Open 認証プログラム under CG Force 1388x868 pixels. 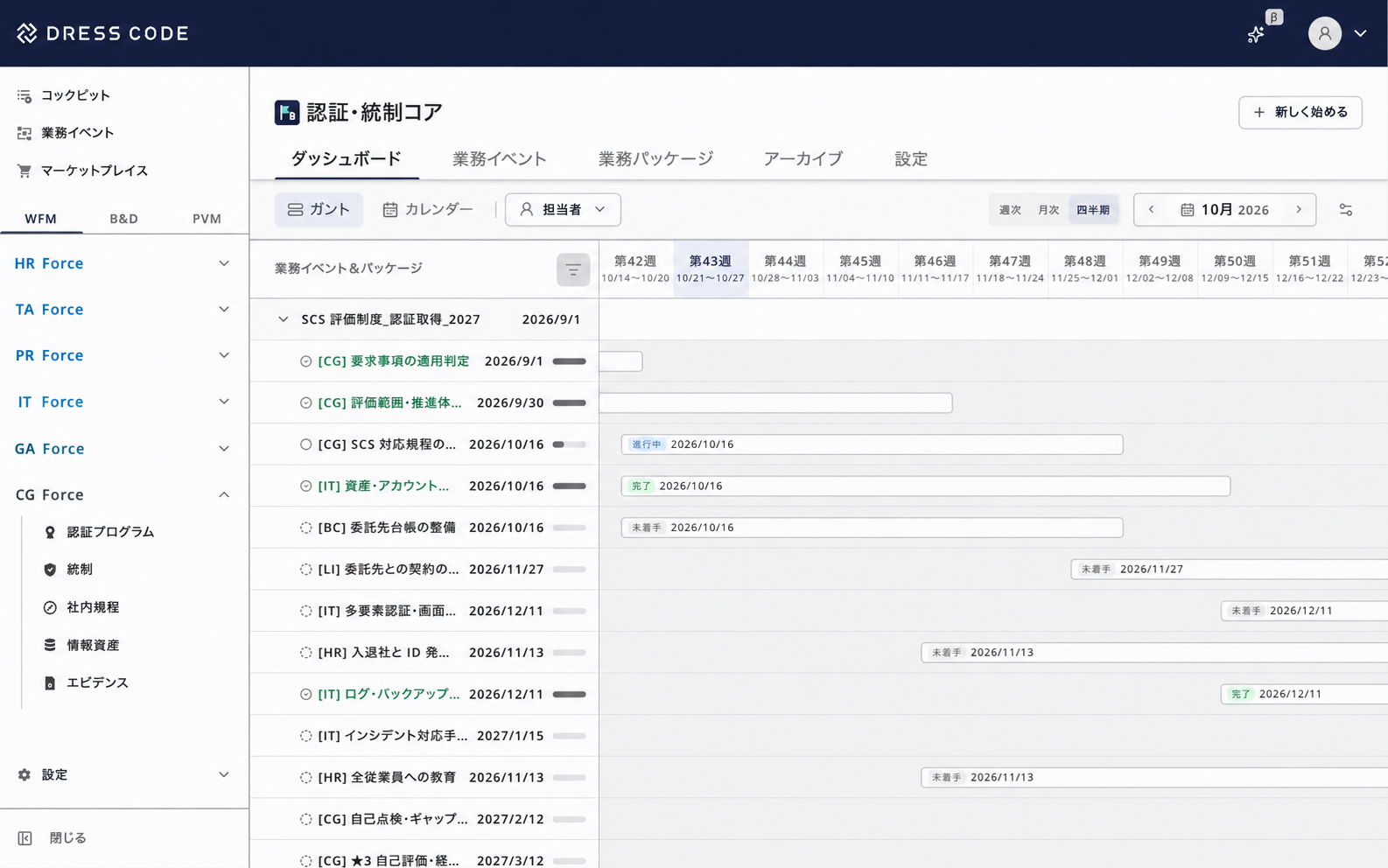[x=110, y=532]
